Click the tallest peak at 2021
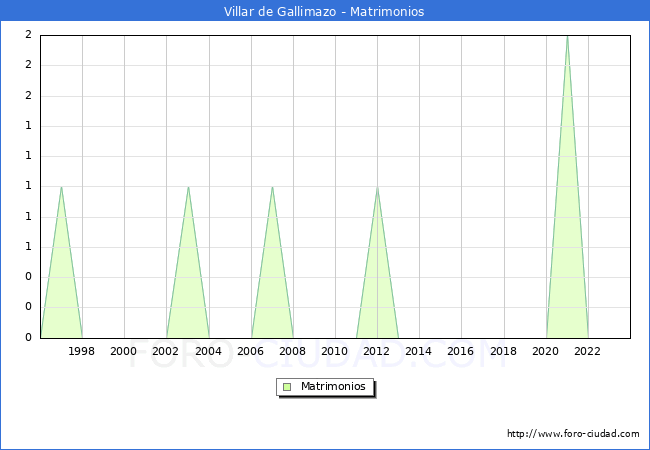Image resolution: width=650 pixels, height=450 pixels. [567, 36]
